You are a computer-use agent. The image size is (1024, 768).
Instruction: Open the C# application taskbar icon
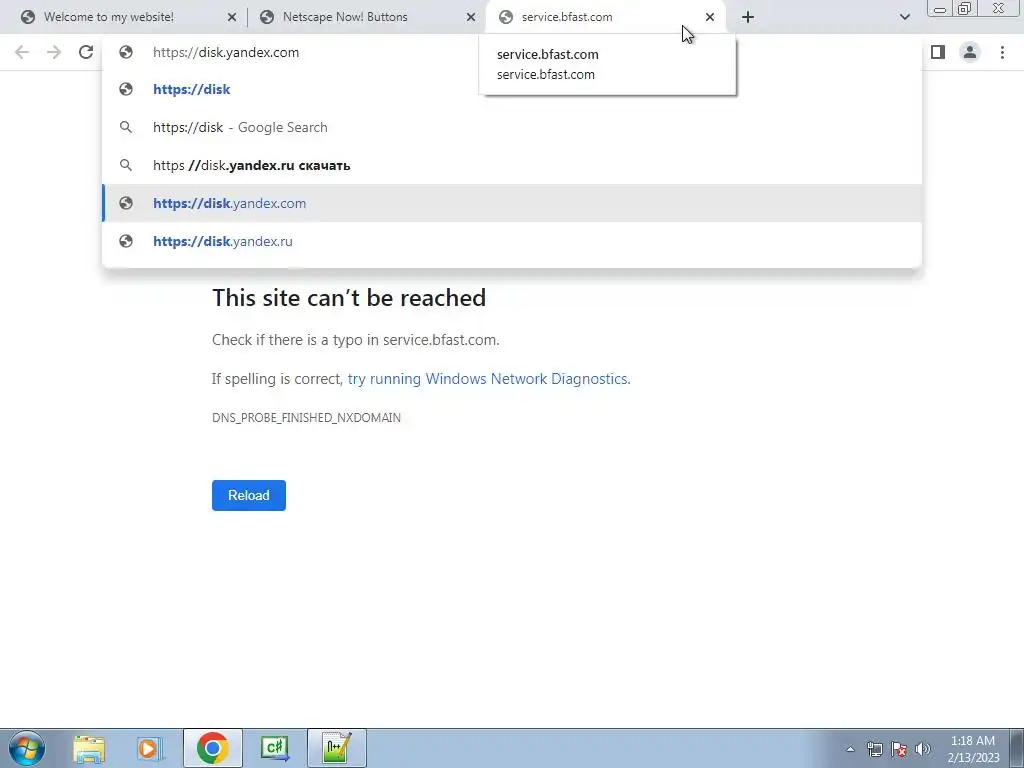[275, 748]
